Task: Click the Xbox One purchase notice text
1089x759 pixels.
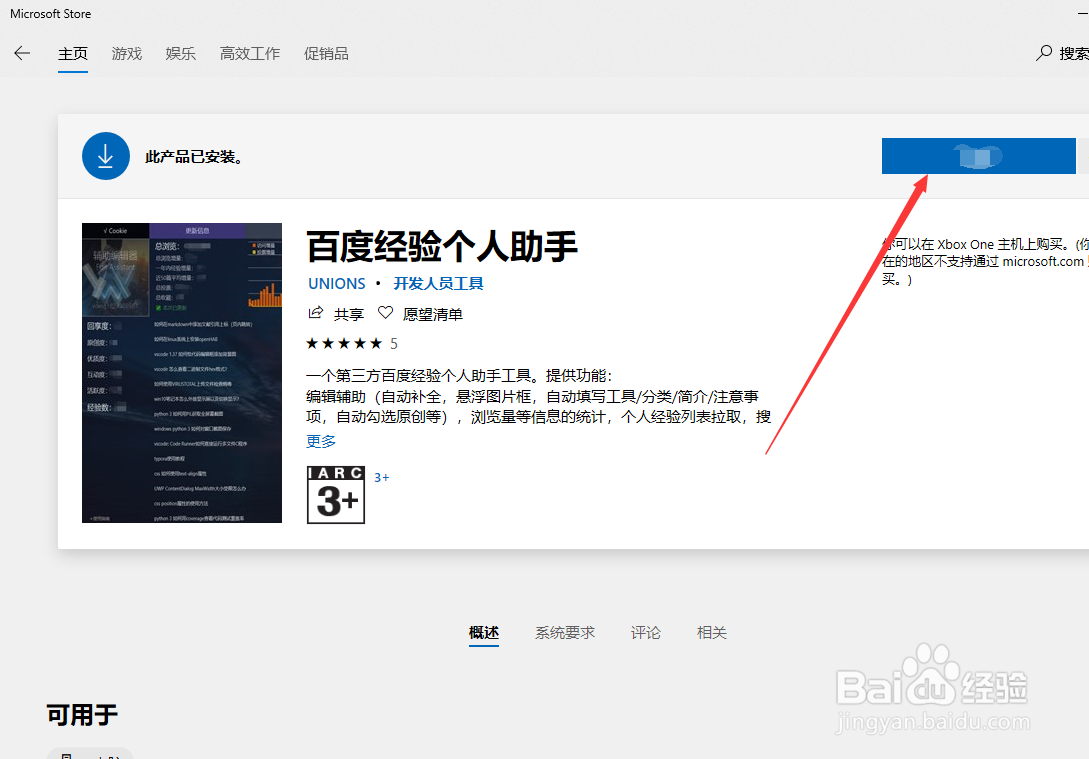Action: [x=985, y=262]
